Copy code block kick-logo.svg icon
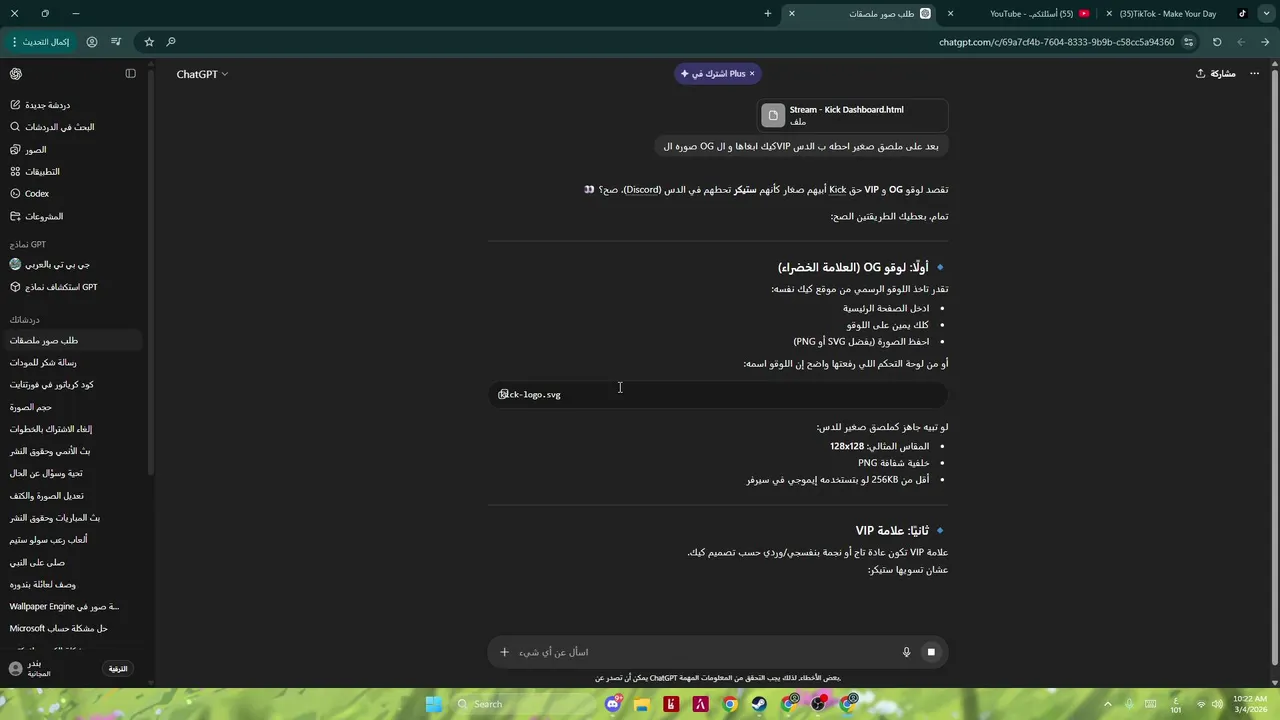Image resolution: width=1280 pixels, height=720 pixels. (x=503, y=394)
